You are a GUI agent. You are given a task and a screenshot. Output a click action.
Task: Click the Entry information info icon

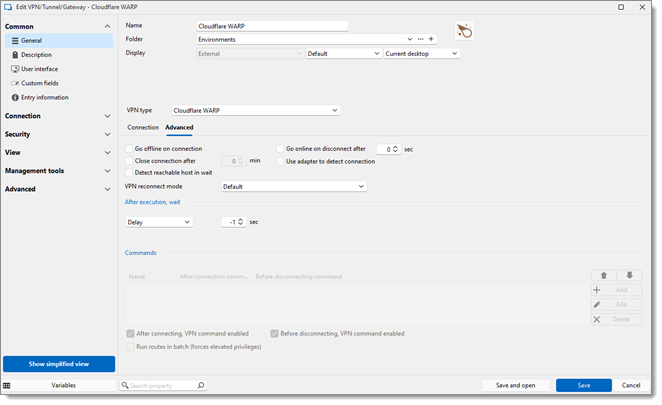point(15,98)
